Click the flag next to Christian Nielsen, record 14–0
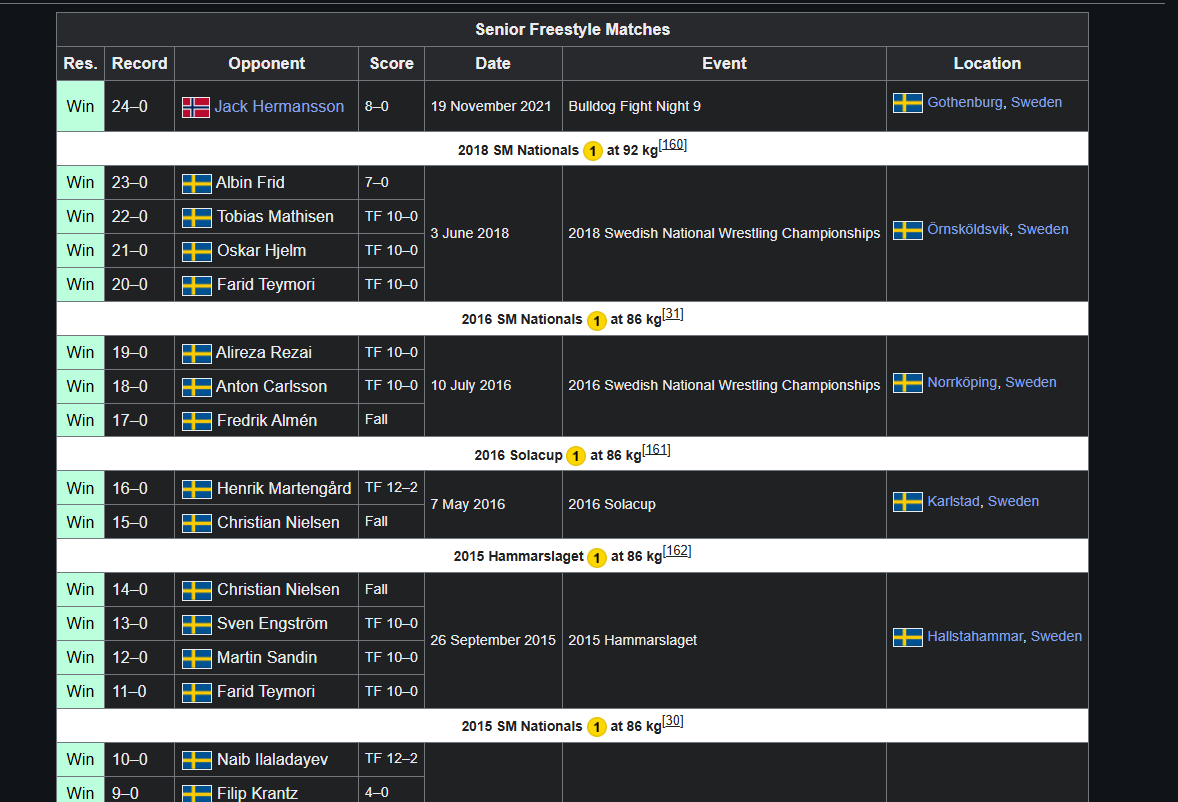This screenshot has width=1178, height=802. [197, 591]
